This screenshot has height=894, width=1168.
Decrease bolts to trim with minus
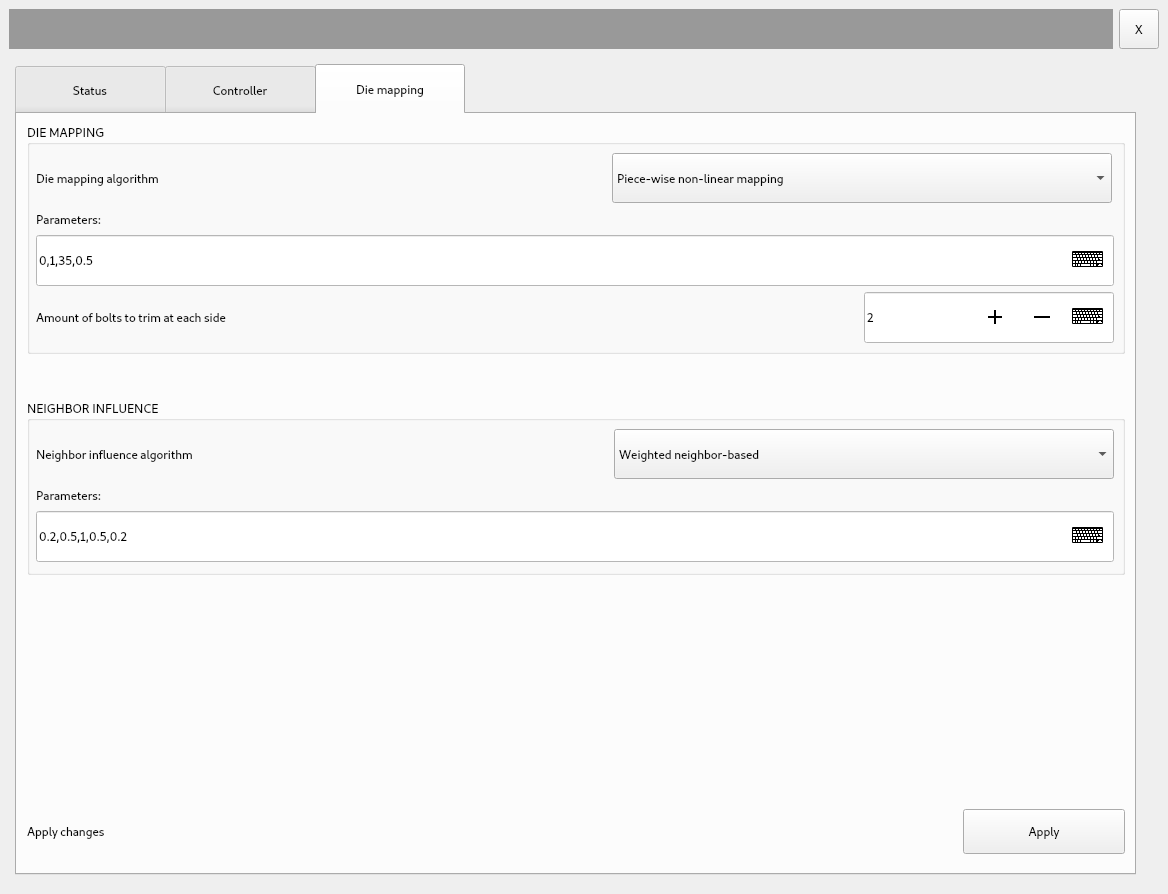pyautogui.click(x=1041, y=317)
